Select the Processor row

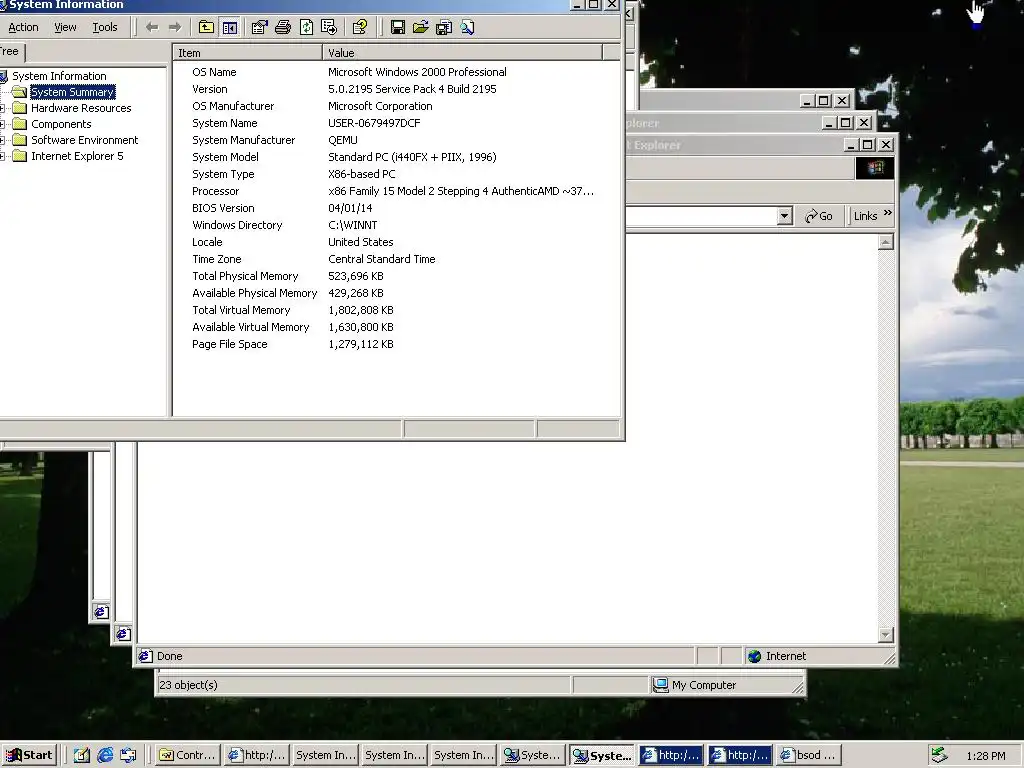(x=396, y=191)
